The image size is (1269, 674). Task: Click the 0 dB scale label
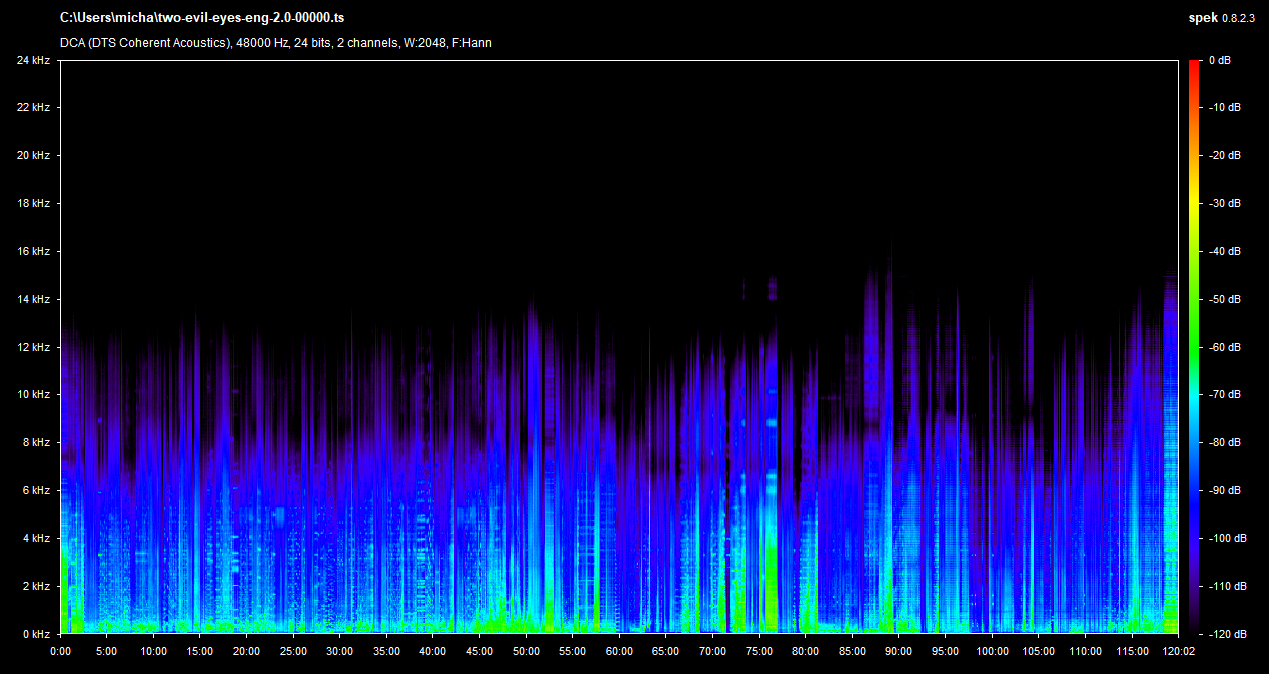[x=1219, y=60]
